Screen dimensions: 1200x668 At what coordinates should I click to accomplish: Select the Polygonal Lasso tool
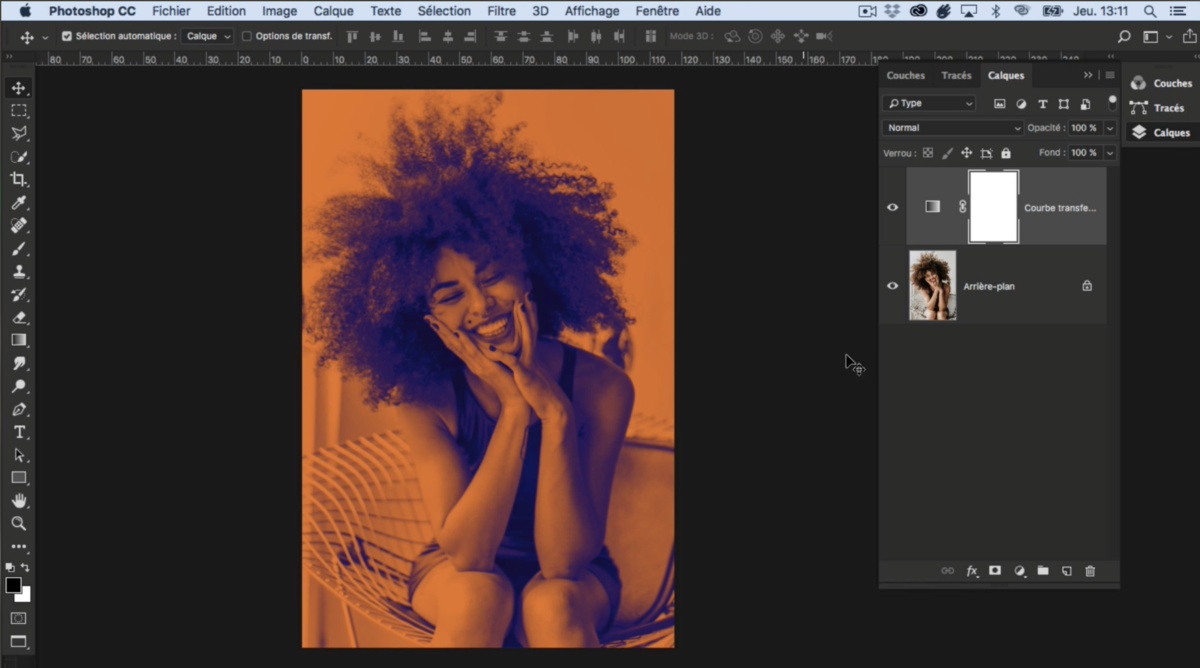18,134
